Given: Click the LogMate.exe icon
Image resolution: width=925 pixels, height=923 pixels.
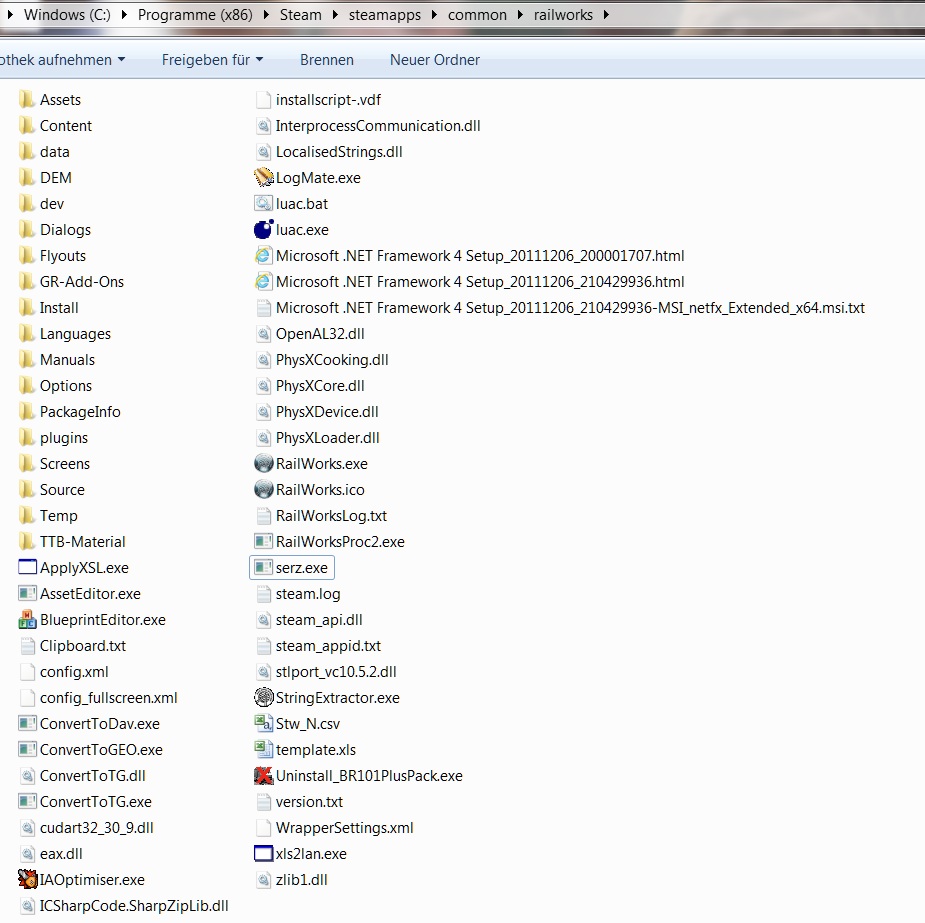Looking at the screenshot, I should coord(264,178).
